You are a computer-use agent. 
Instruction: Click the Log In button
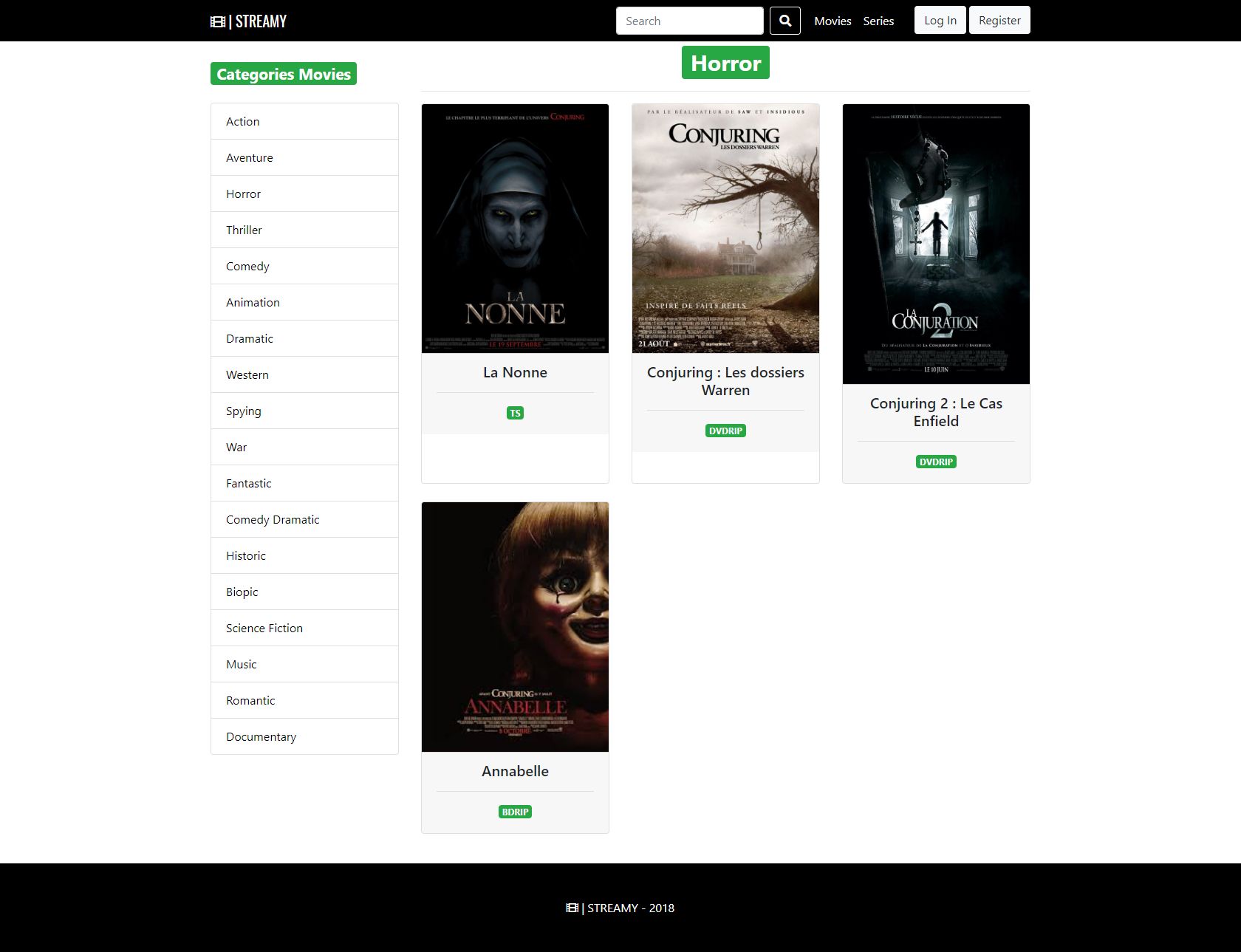940,20
